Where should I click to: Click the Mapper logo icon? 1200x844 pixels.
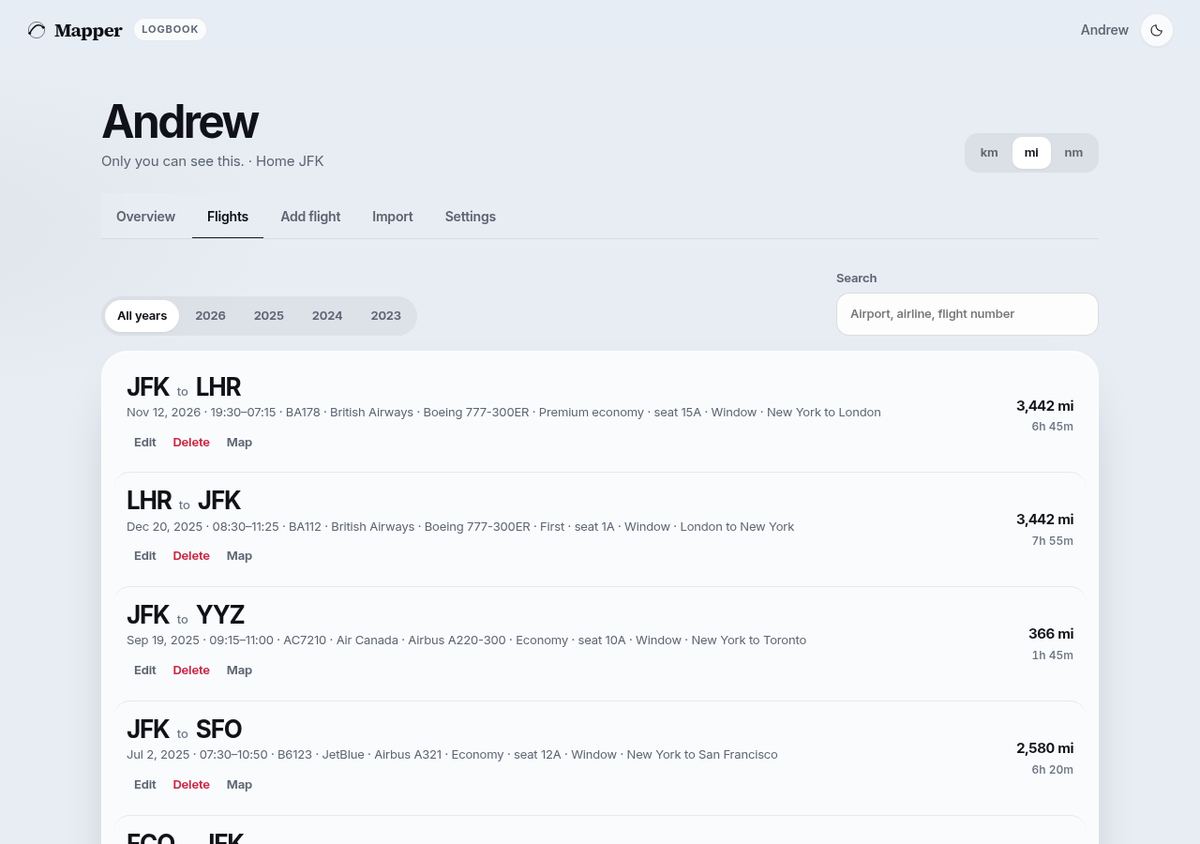37,30
